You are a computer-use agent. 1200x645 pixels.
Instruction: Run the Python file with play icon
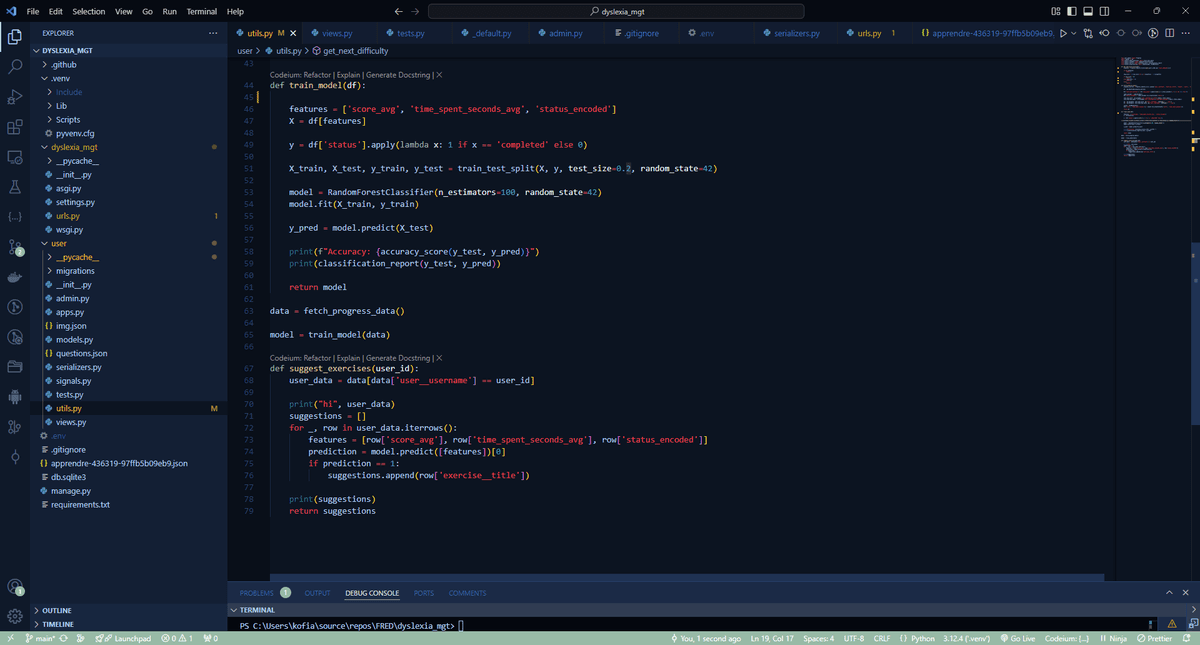point(1063,33)
